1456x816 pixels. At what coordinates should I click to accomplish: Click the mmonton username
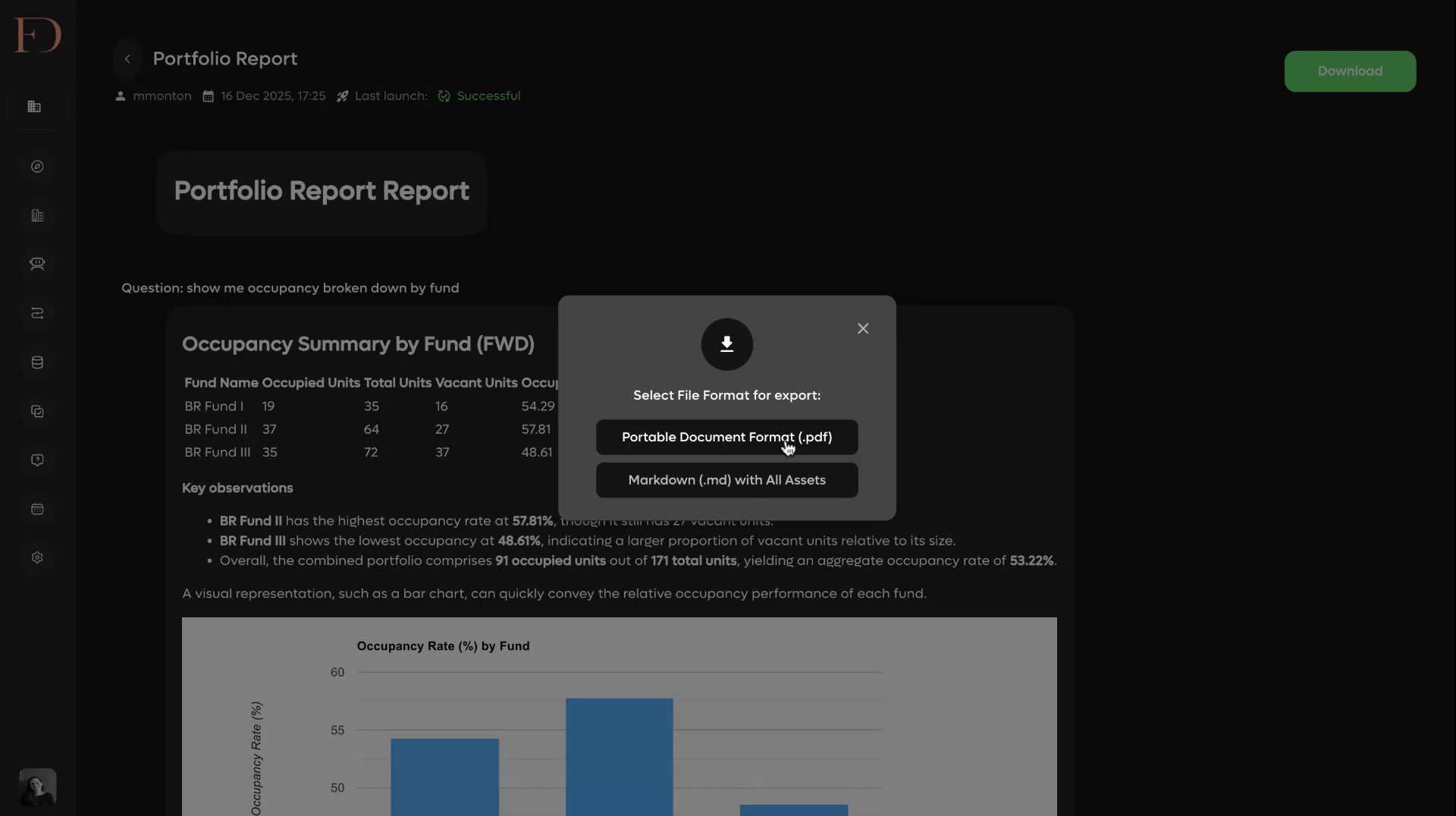pos(162,96)
